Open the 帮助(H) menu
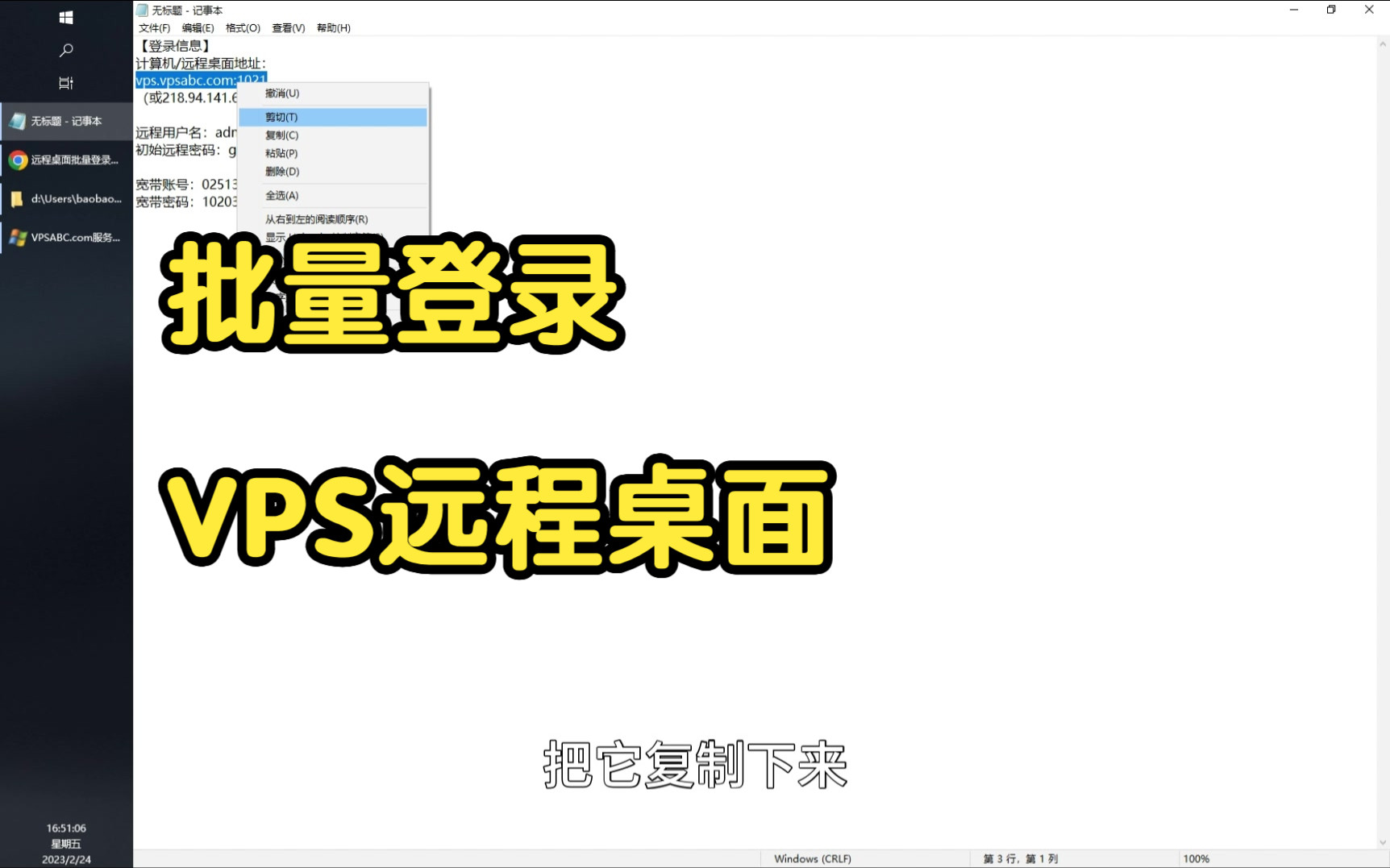Image resolution: width=1390 pixels, height=868 pixels. coord(331,27)
